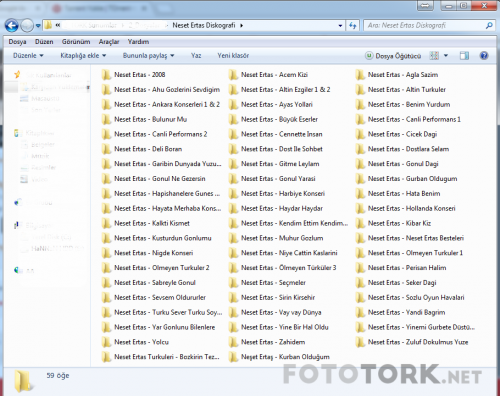Select folder icon of Ahu Gozlerini Sevdigim
Screen dimensions: 500x396
coord(106,90)
